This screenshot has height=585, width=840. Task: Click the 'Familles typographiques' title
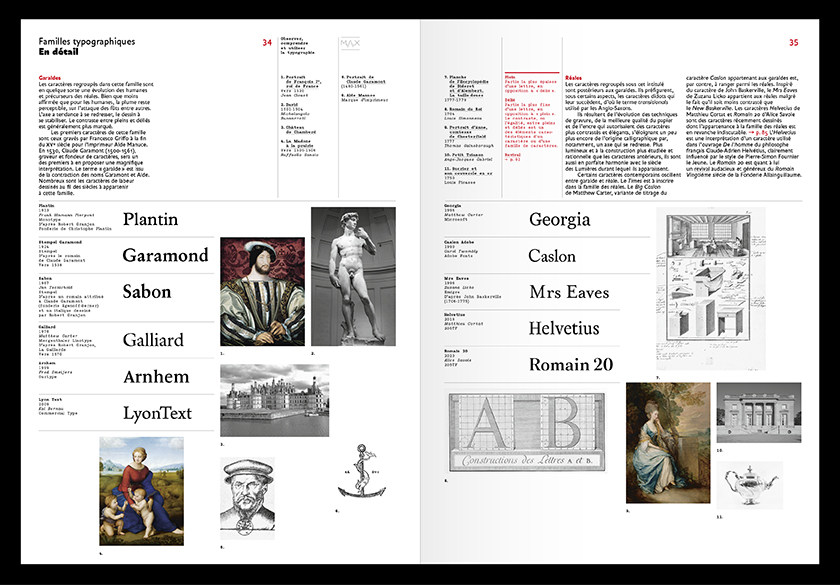click(87, 42)
